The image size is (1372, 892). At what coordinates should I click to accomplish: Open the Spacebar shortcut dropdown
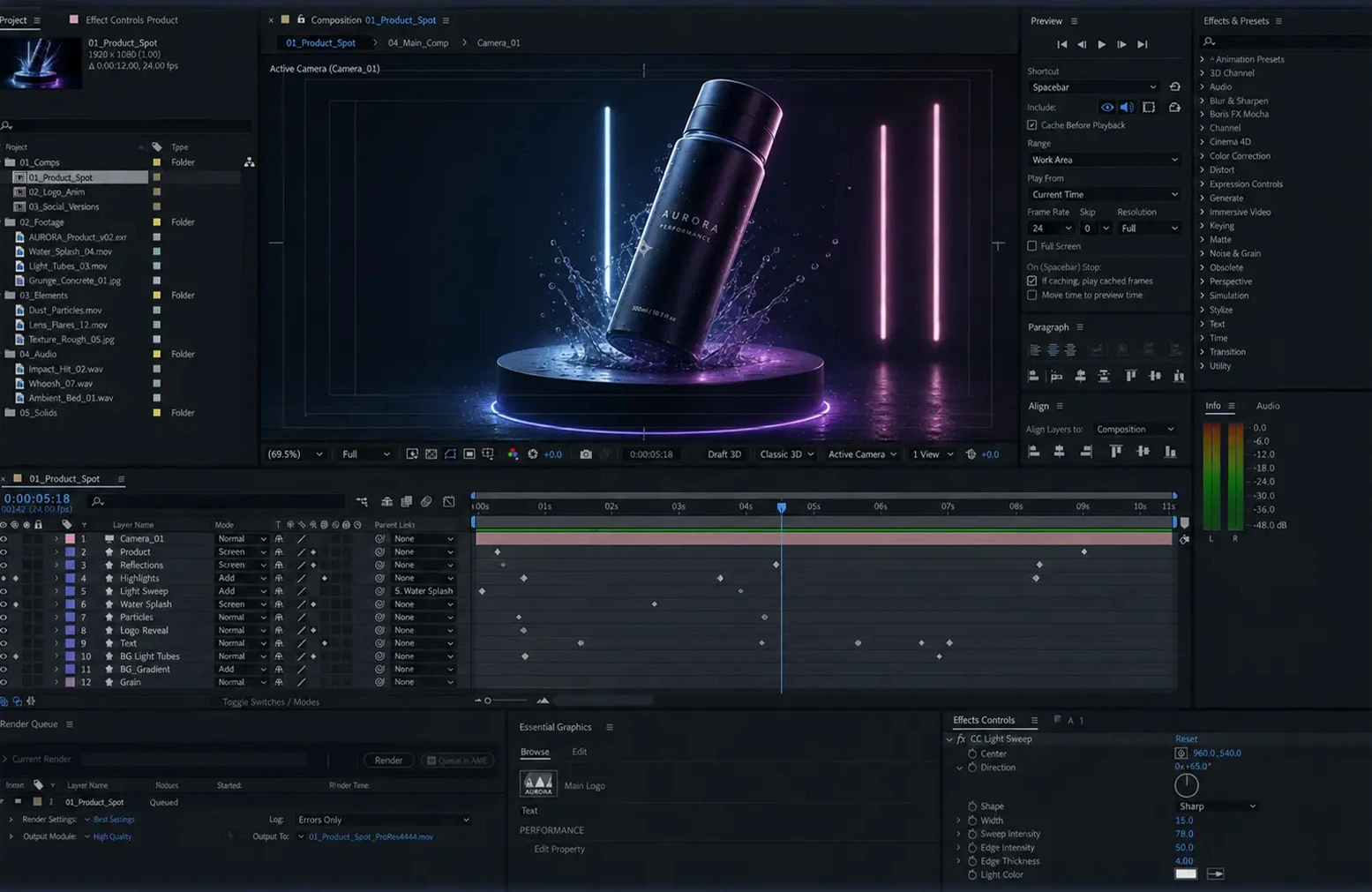pyautogui.click(x=1093, y=87)
